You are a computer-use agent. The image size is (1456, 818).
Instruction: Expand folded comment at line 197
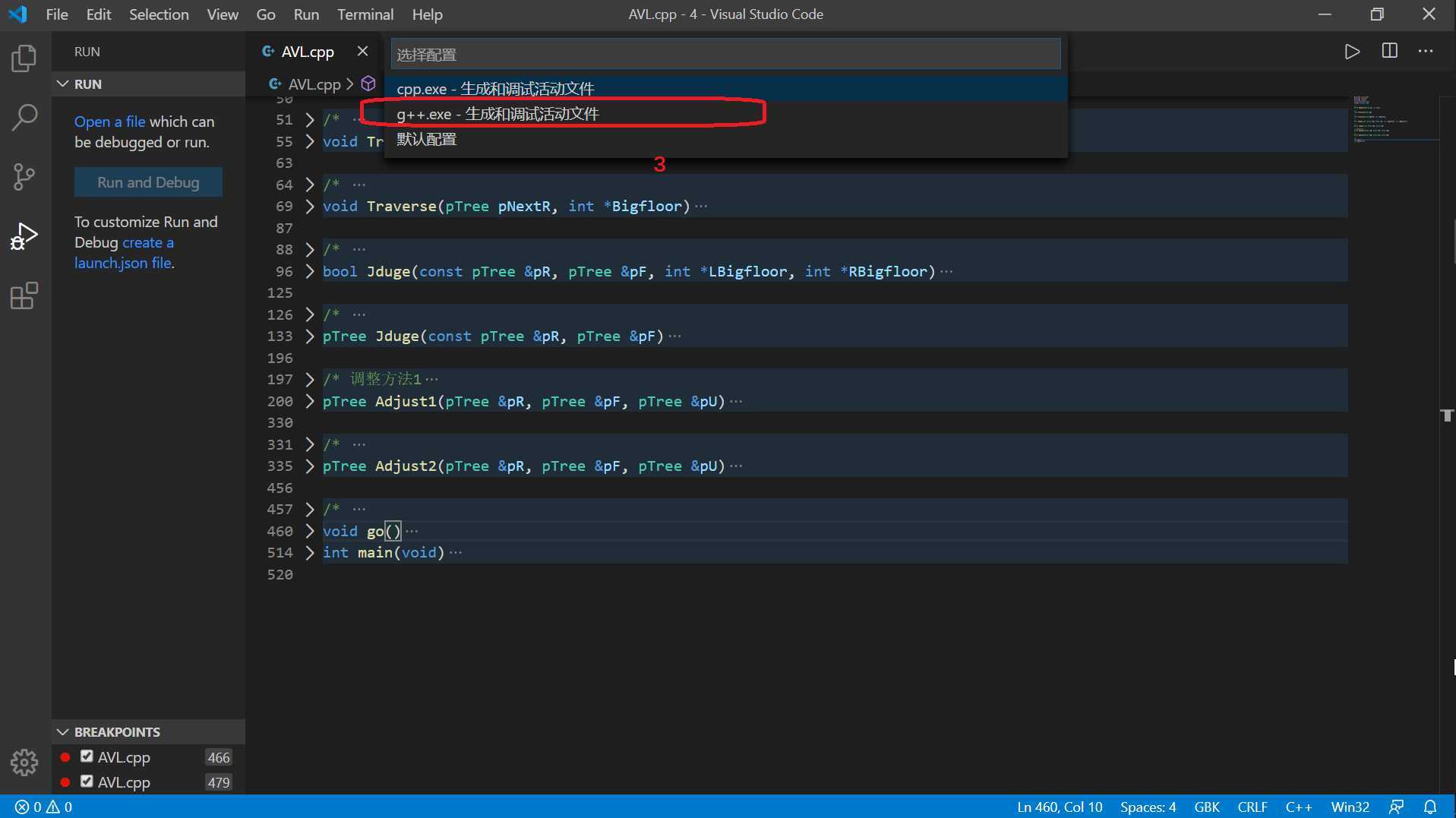(309, 379)
